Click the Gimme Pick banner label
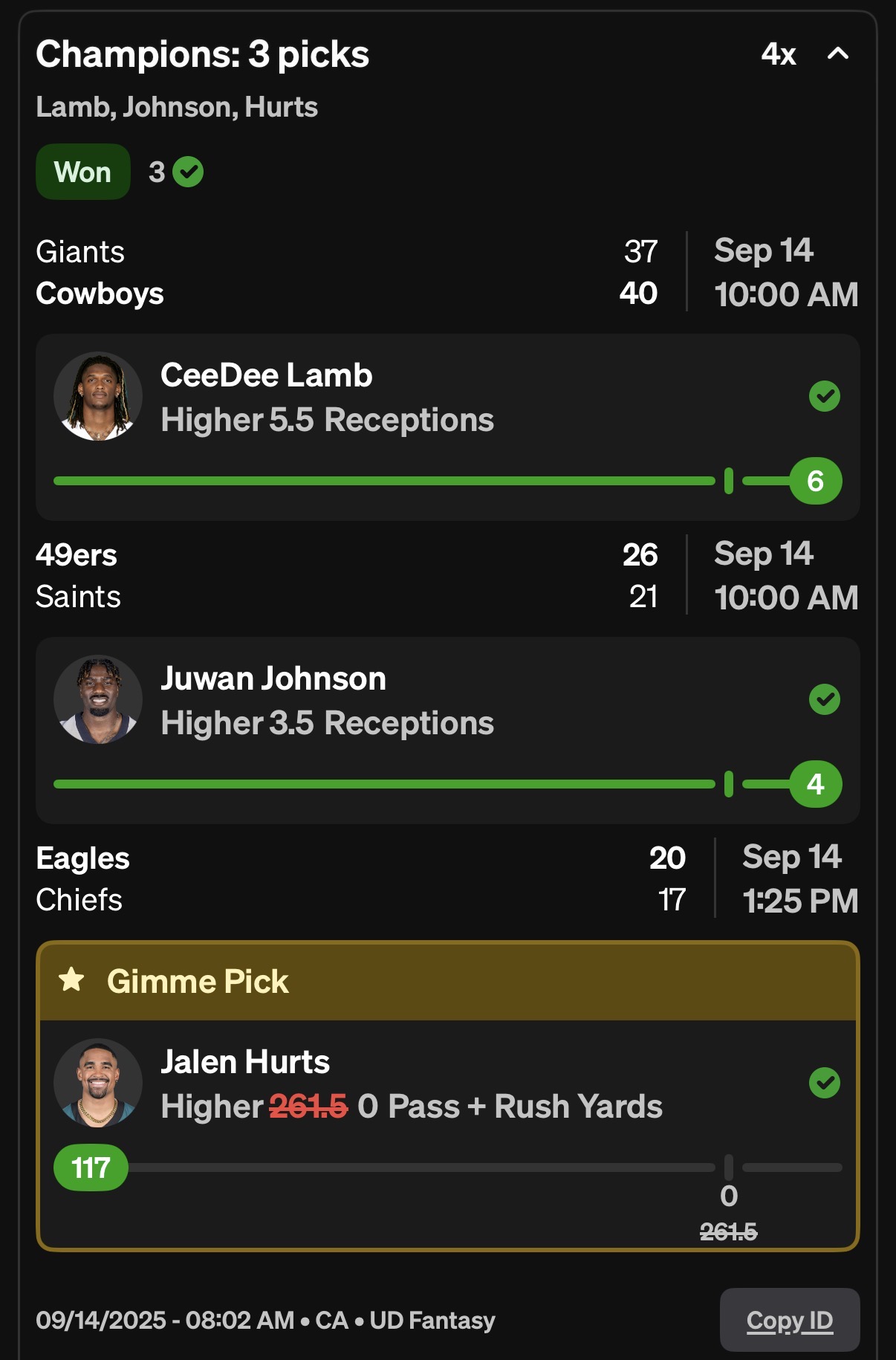The width and height of the screenshot is (896, 1360). click(198, 981)
